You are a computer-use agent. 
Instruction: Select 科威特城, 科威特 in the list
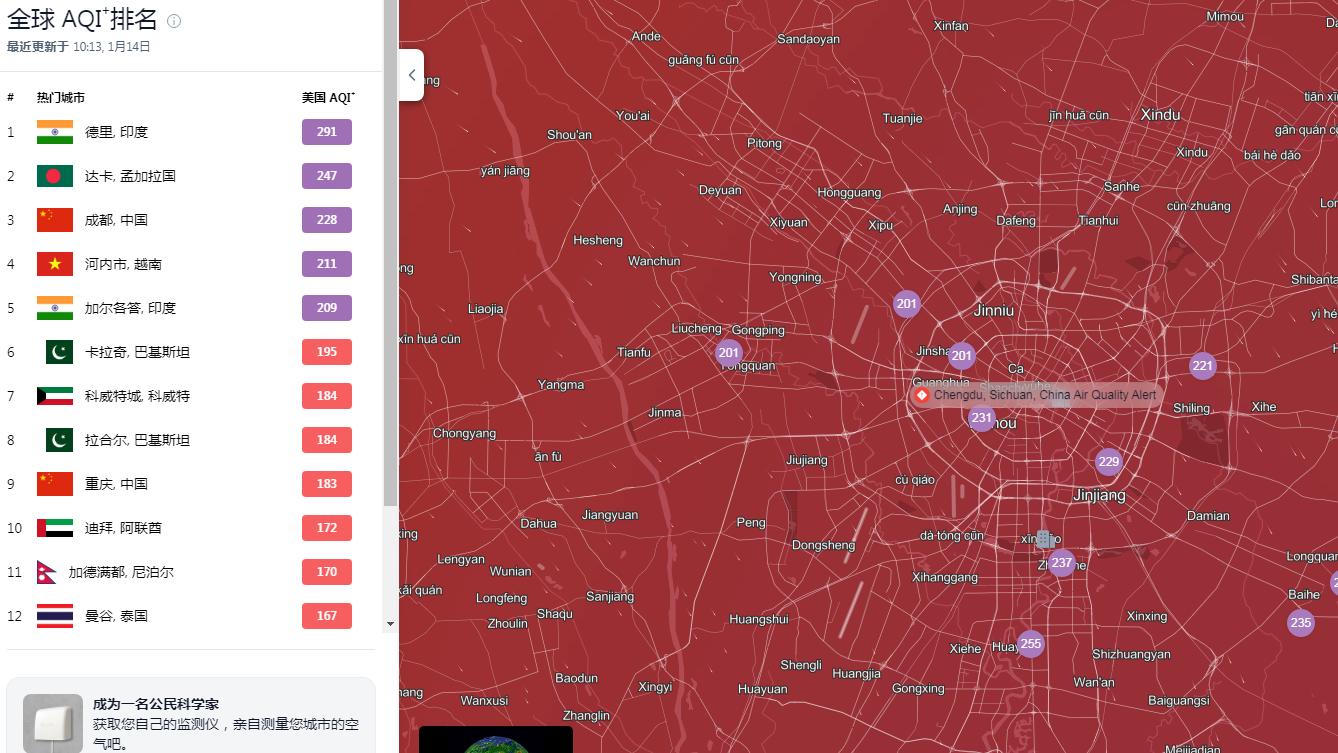coord(137,396)
